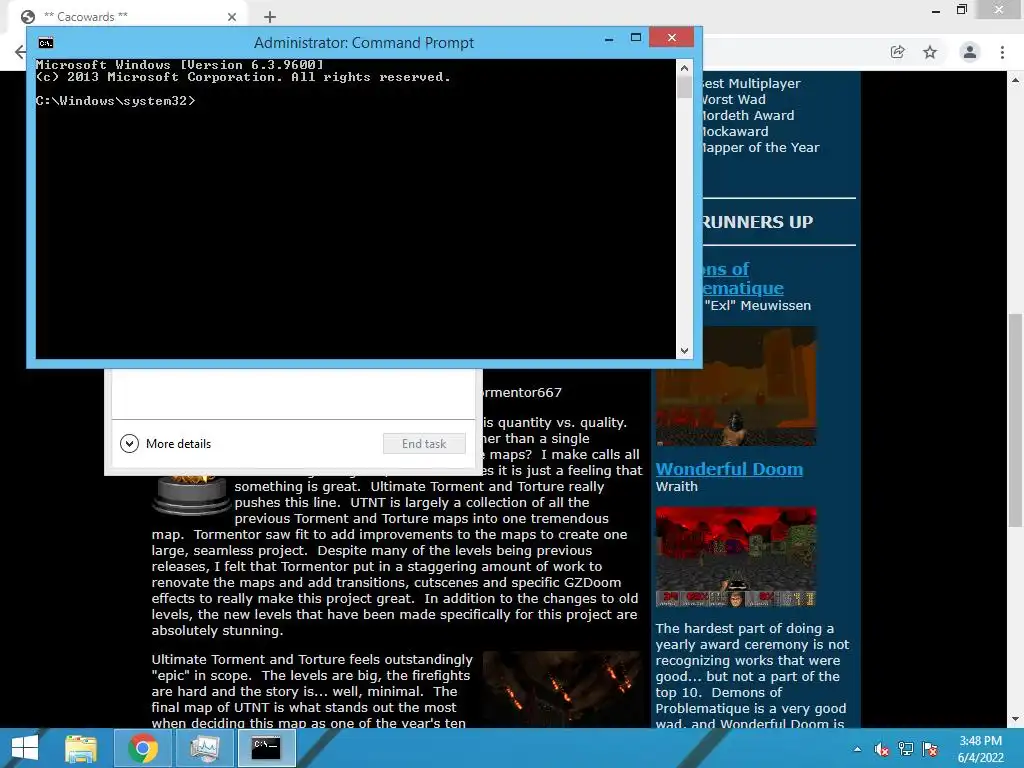Click Wonderful Doom screenshot thumbnail

pyautogui.click(x=736, y=556)
